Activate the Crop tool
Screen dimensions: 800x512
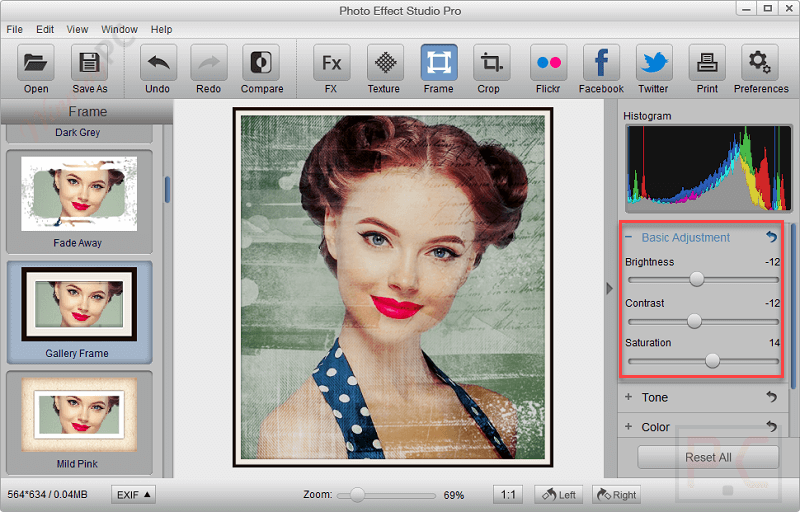pyautogui.click(x=491, y=63)
